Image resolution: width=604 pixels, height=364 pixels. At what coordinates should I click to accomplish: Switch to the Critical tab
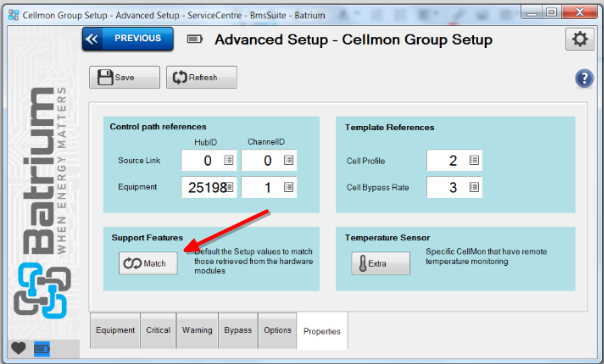pyautogui.click(x=158, y=330)
